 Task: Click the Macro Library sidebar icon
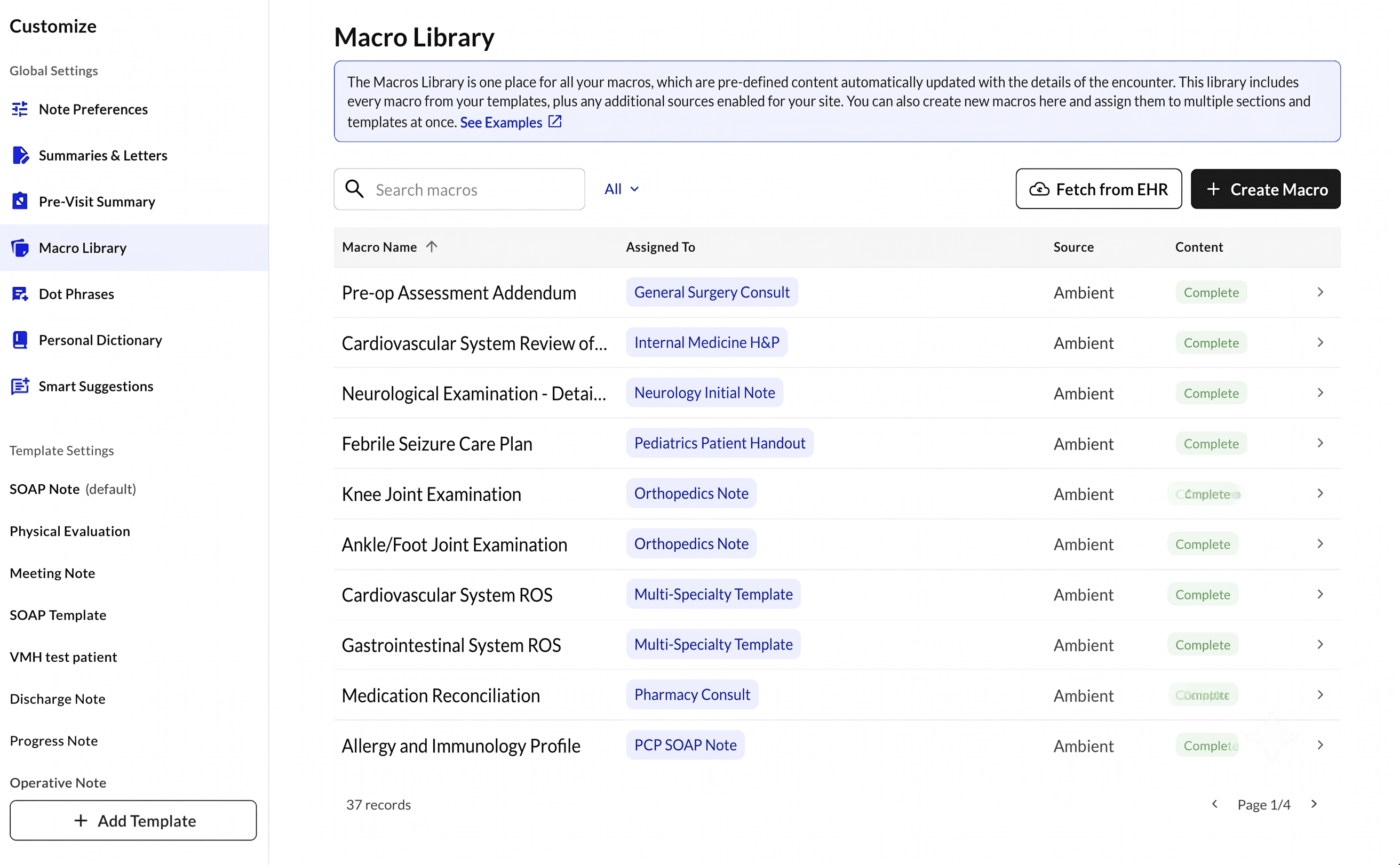(20, 248)
